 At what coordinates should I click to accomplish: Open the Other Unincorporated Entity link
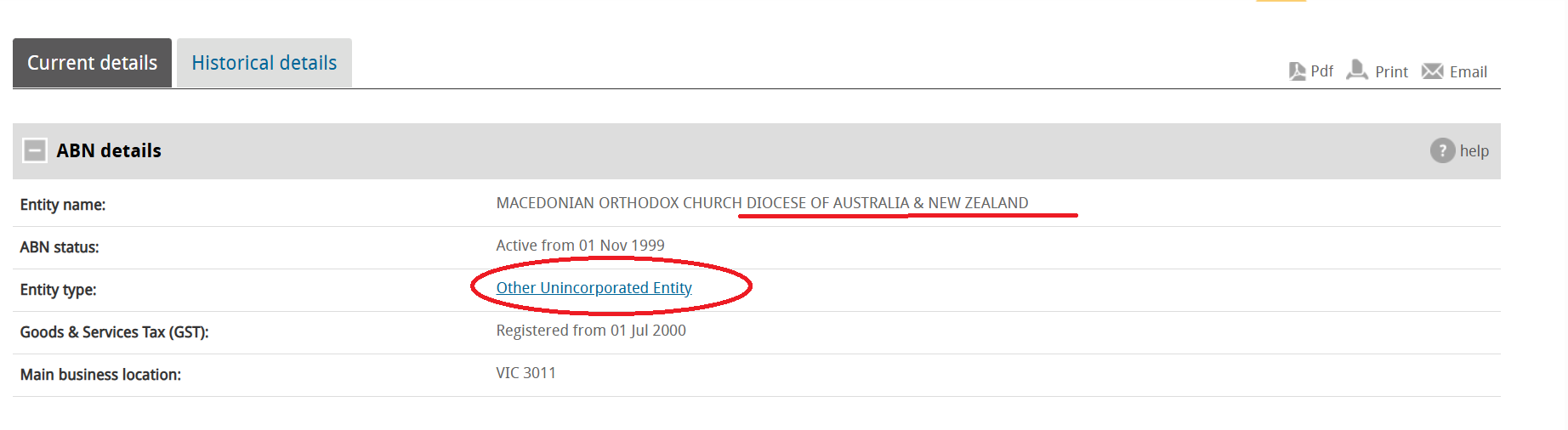594,288
